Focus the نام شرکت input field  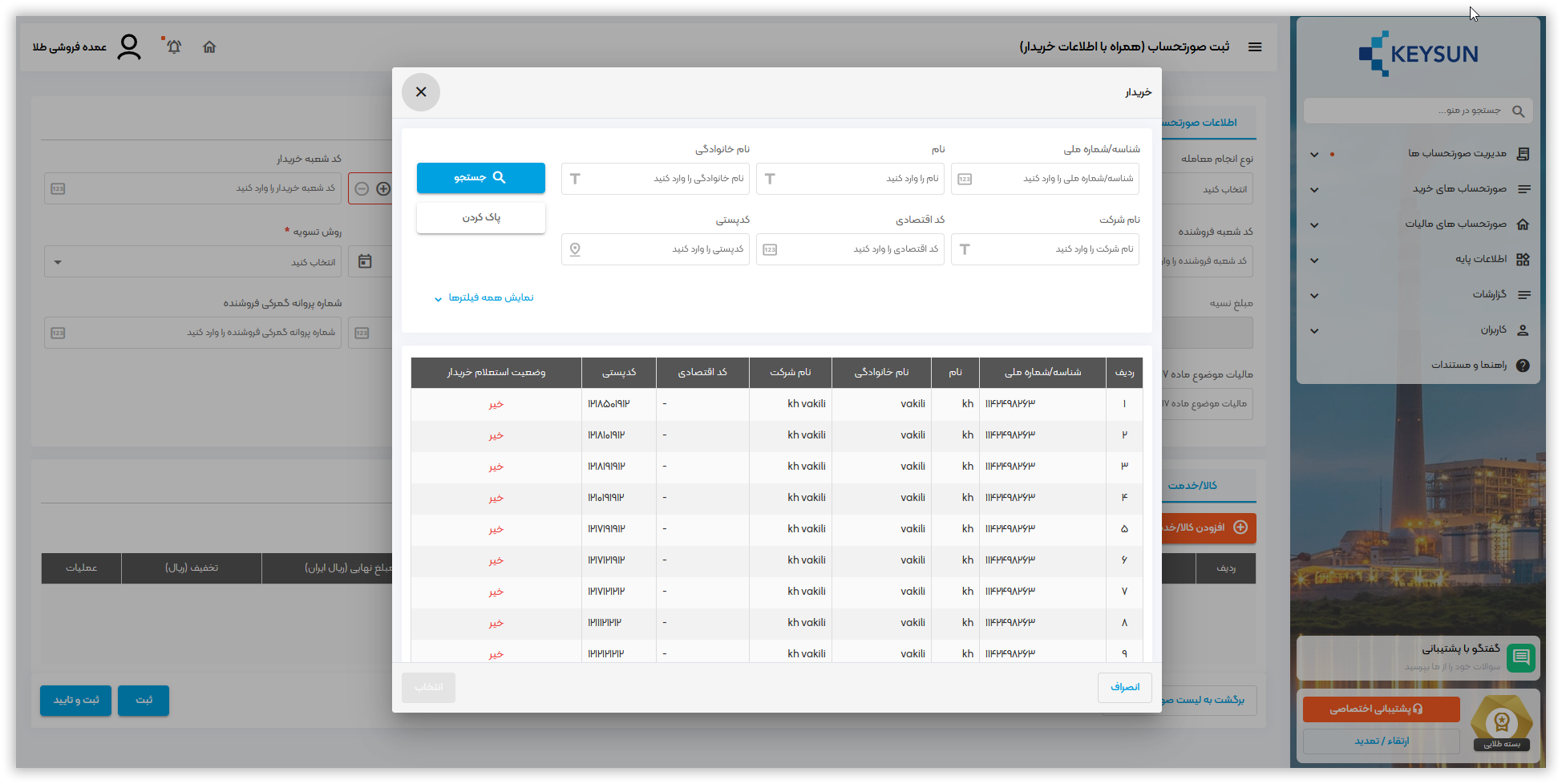[x=1045, y=249]
